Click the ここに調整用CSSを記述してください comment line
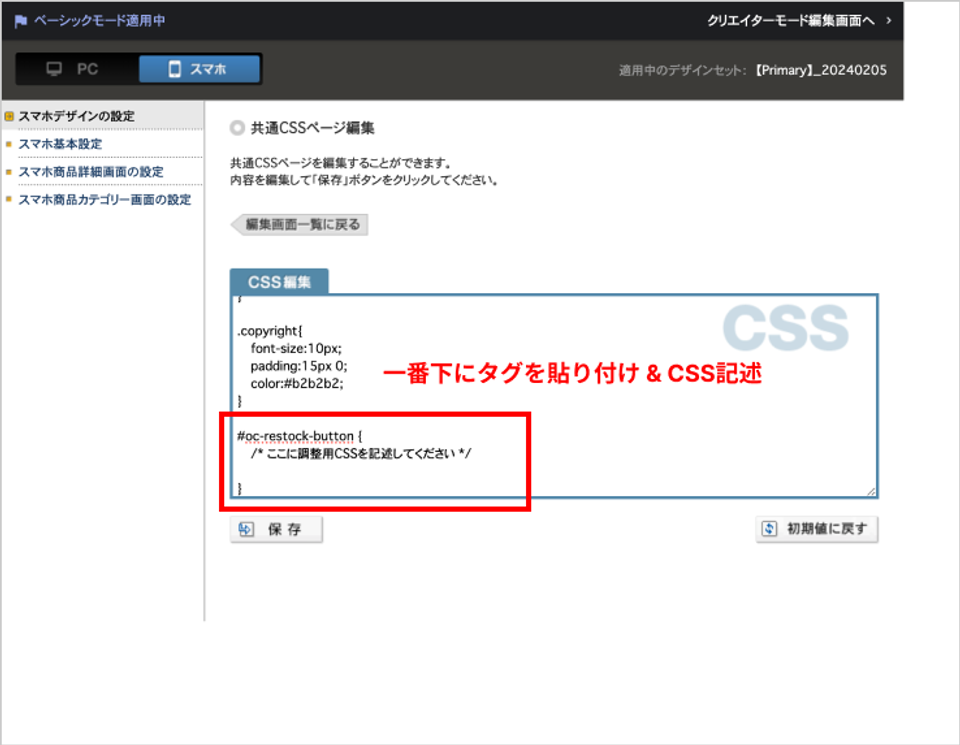Image resolution: width=960 pixels, height=745 pixels. pos(361,454)
